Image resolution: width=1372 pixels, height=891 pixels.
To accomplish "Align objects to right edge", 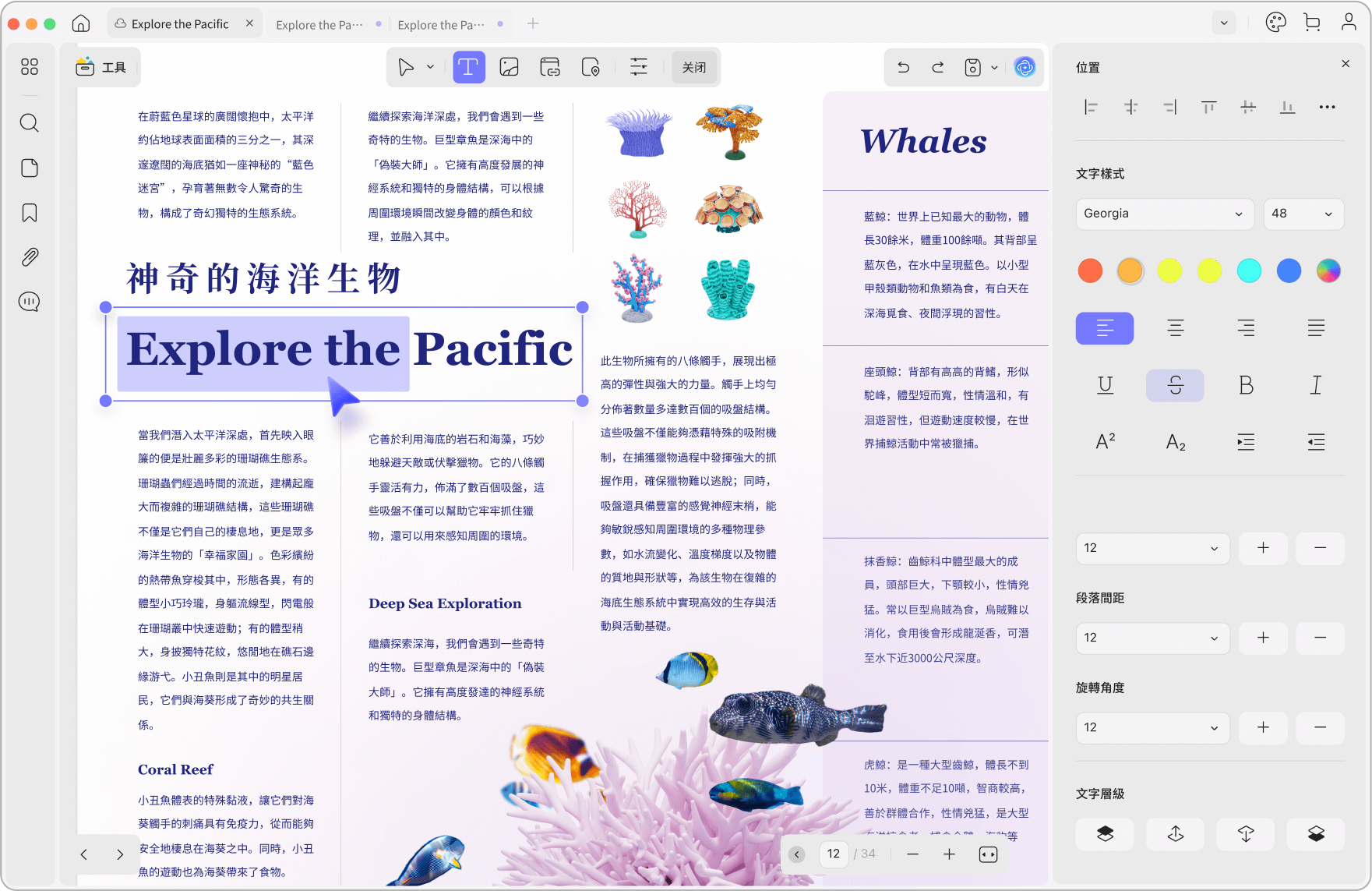I will click(1169, 107).
